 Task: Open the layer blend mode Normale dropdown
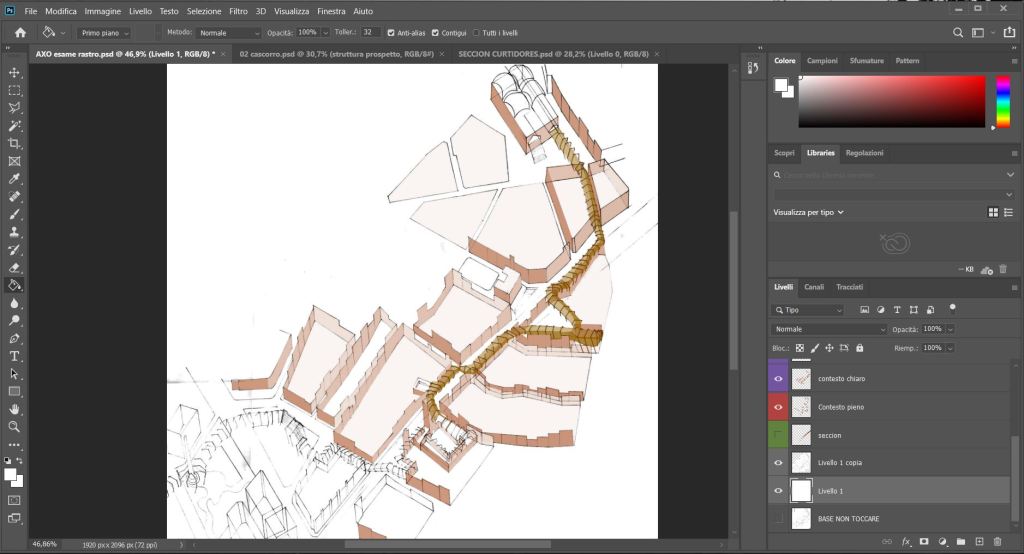[x=829, y=329]
